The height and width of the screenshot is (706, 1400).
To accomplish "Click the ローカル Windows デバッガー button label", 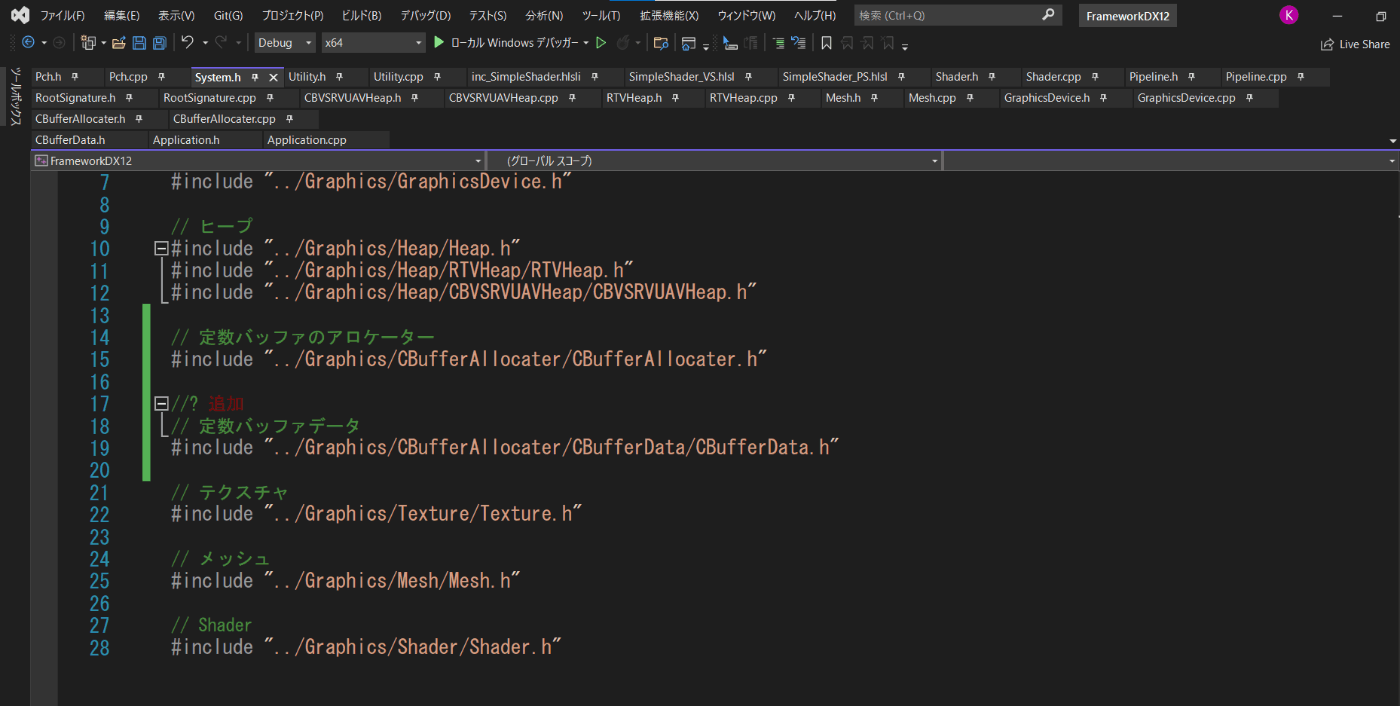I will [x=514, y=43].
